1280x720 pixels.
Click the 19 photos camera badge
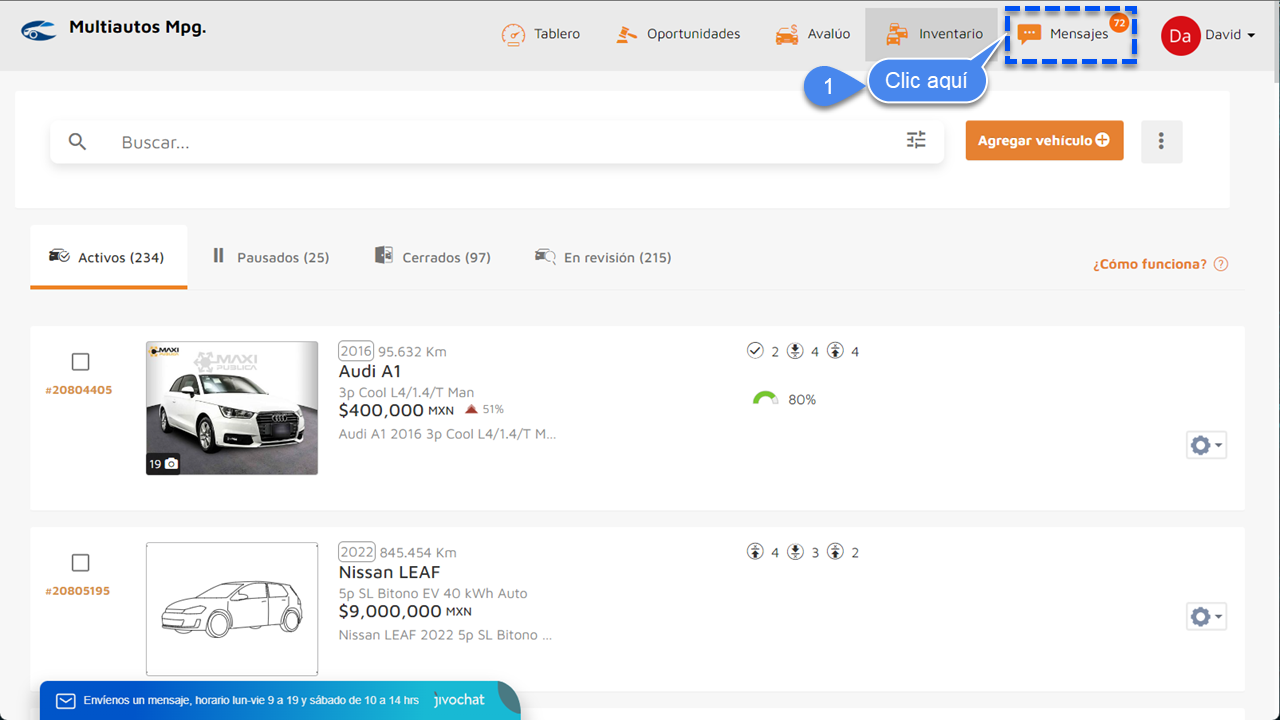tap(164, 464)
